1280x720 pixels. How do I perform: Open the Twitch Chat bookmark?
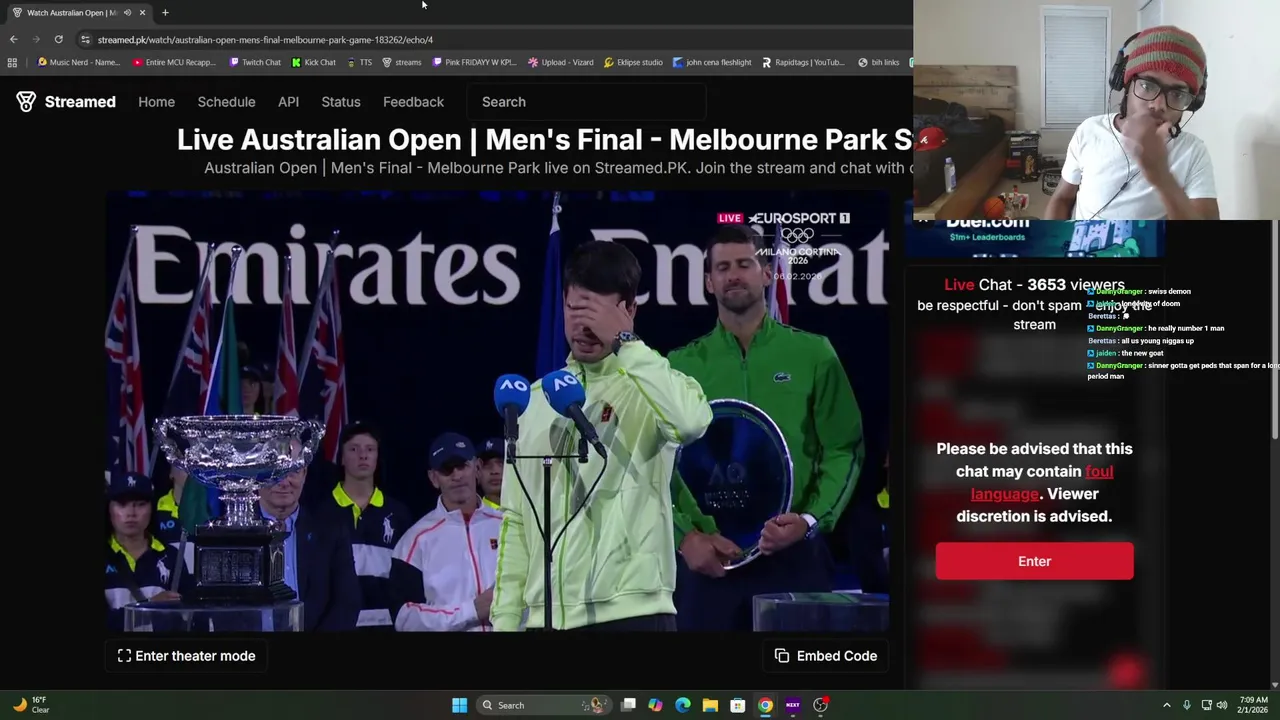[x=255, y=62]
